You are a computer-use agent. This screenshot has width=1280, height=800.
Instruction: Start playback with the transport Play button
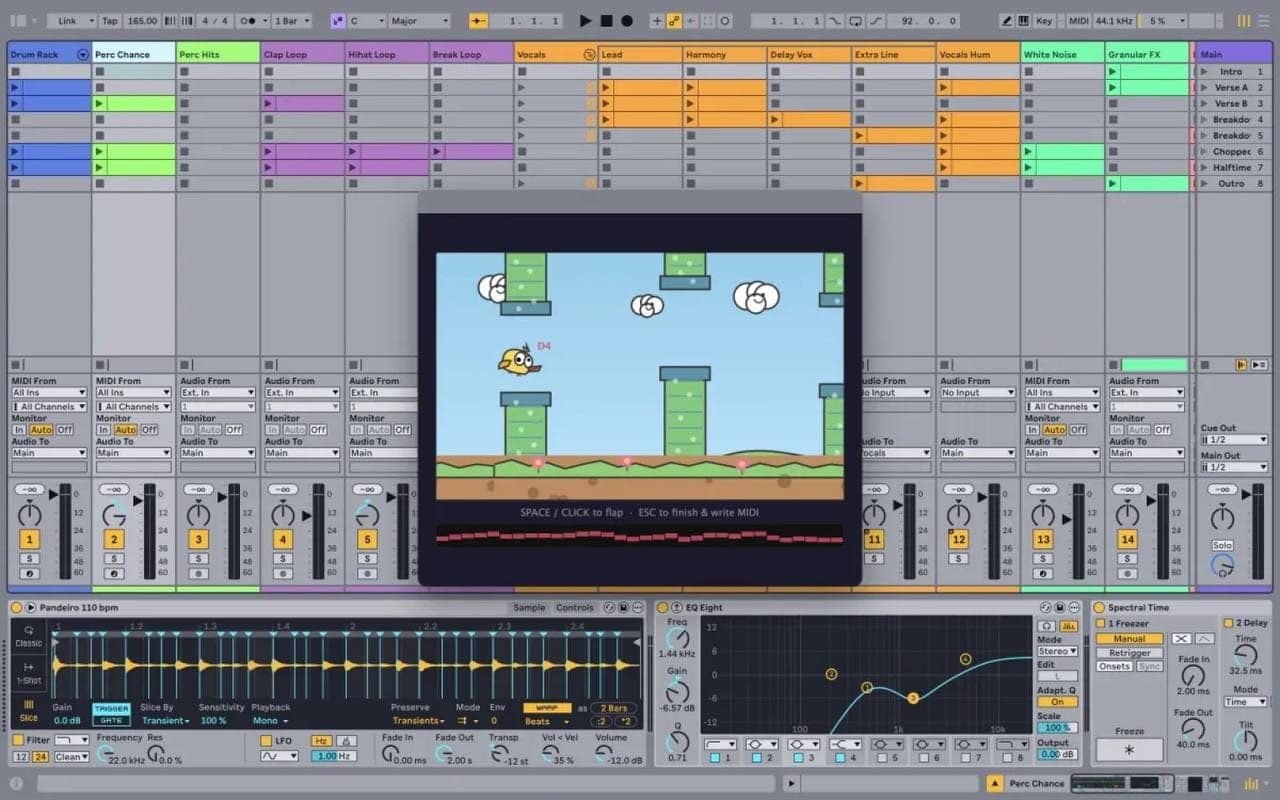pyautogui.click(x=586, y=20)
